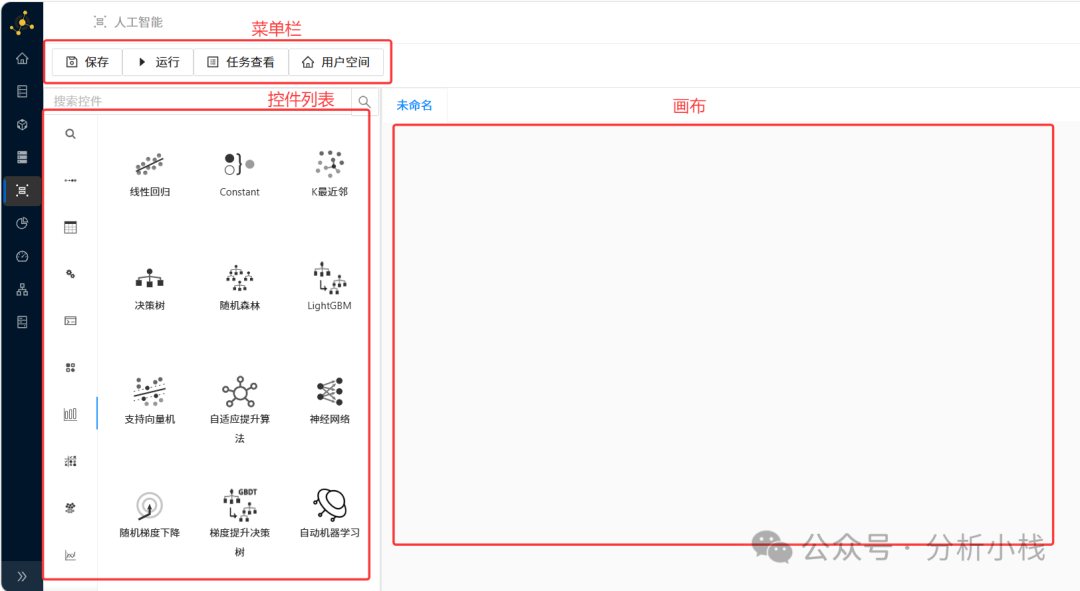Open the line chart category icon at bottom
Screen dimensions: 1080x591
click(70, 554)
